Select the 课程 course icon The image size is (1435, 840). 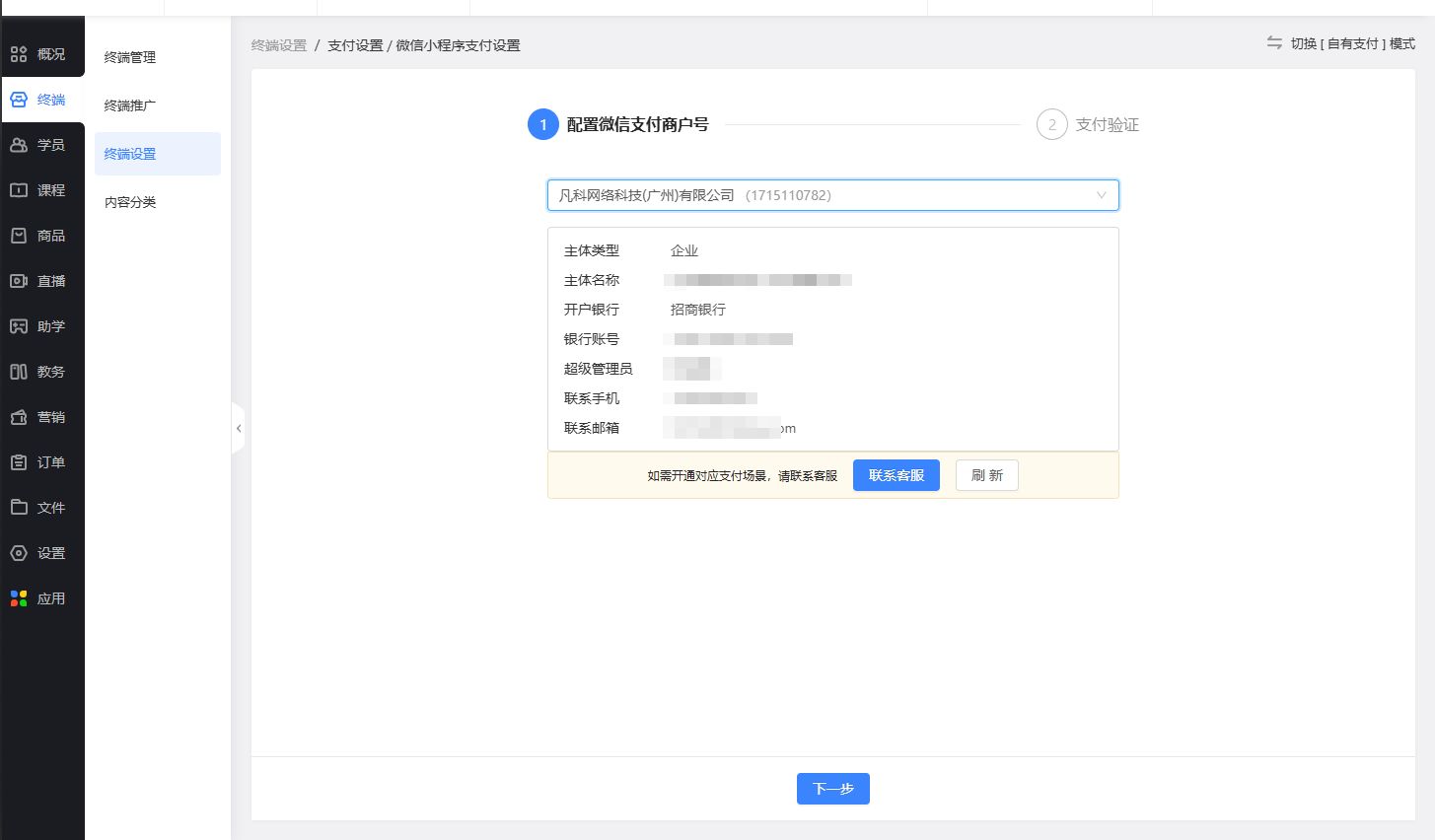click(x=19, y=190)
